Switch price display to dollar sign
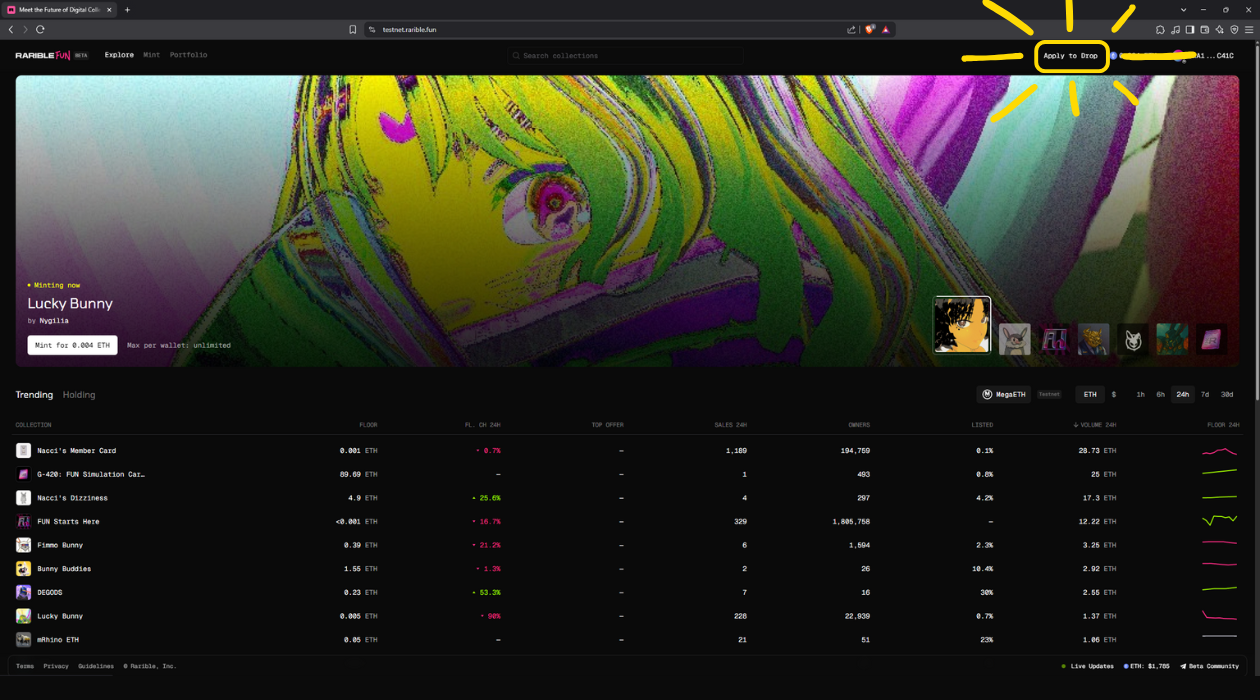Screen dimensions: 1260x700 pyautogui.click(x=1114, y=395)
